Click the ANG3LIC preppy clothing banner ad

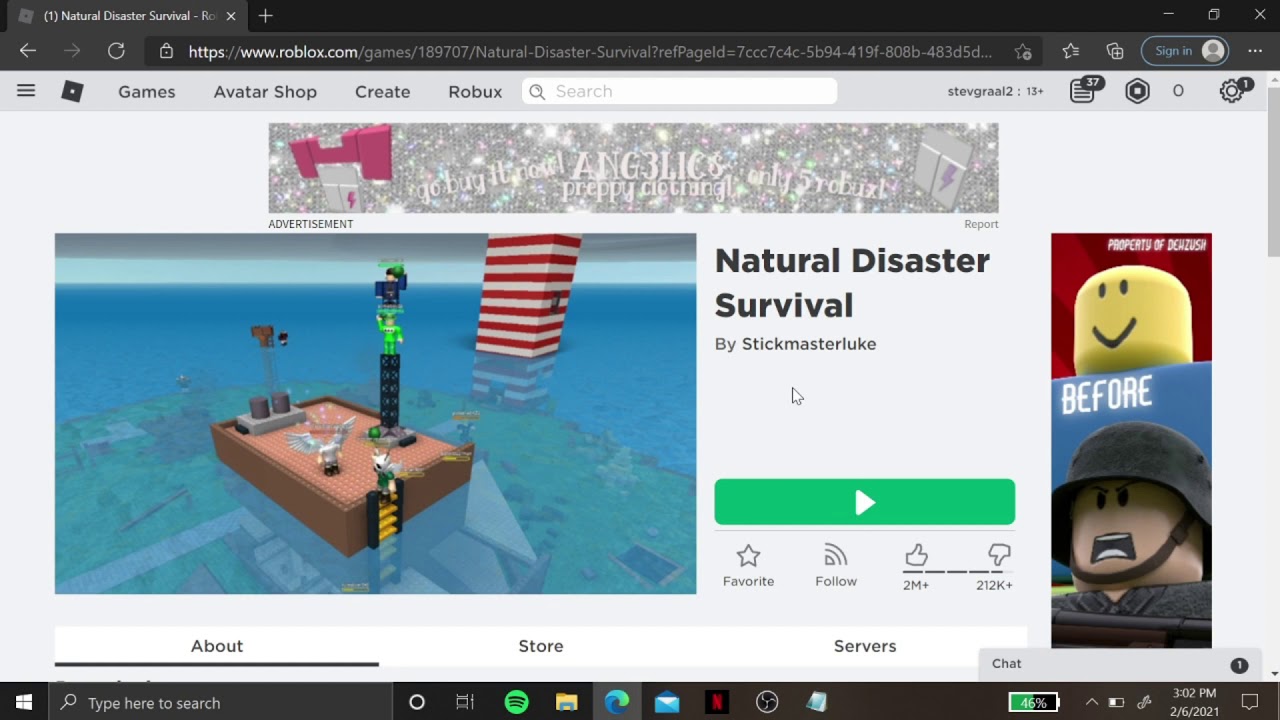[633, 168]
